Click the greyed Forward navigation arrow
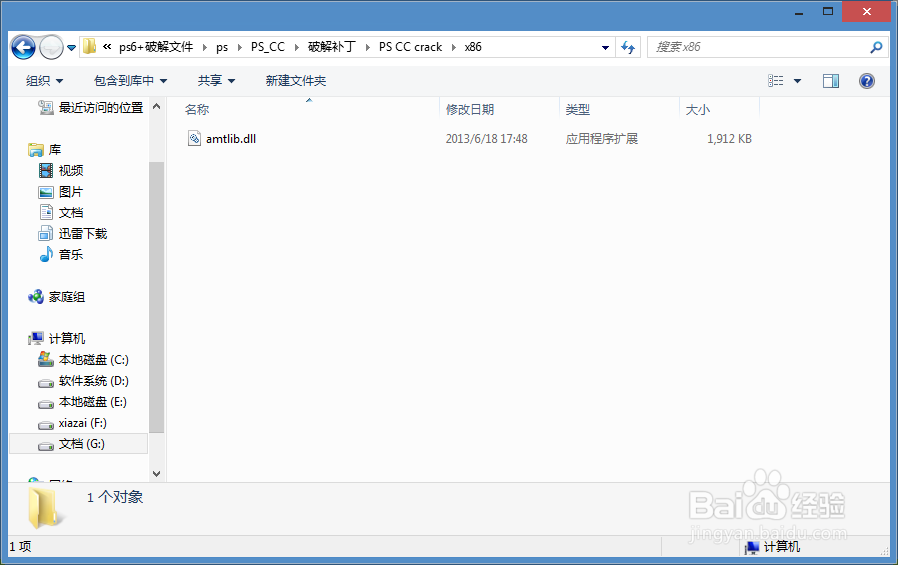Viewport: 898px width, 565px height. tap(51, 47)
